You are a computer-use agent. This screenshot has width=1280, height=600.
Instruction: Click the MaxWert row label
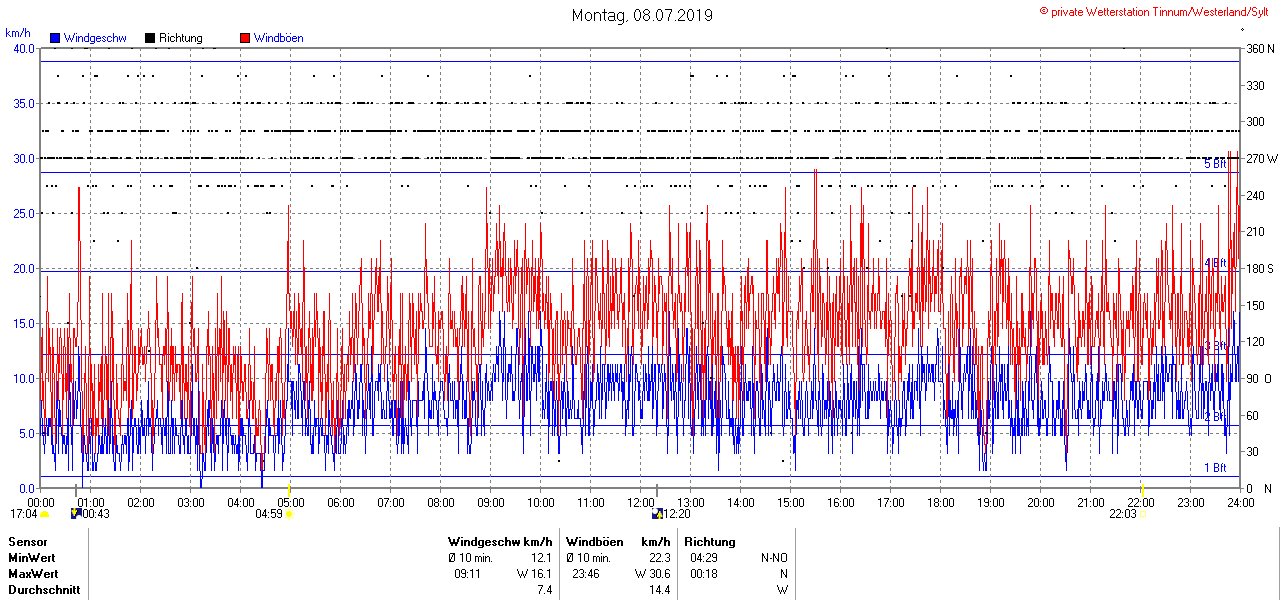click(33, 574)
